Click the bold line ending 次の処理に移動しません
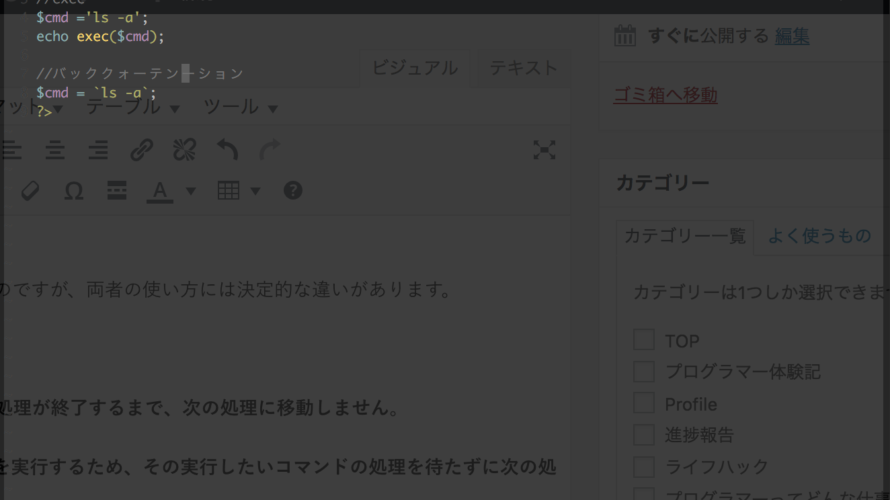The image size is (890, 500). tap(200, 407)
